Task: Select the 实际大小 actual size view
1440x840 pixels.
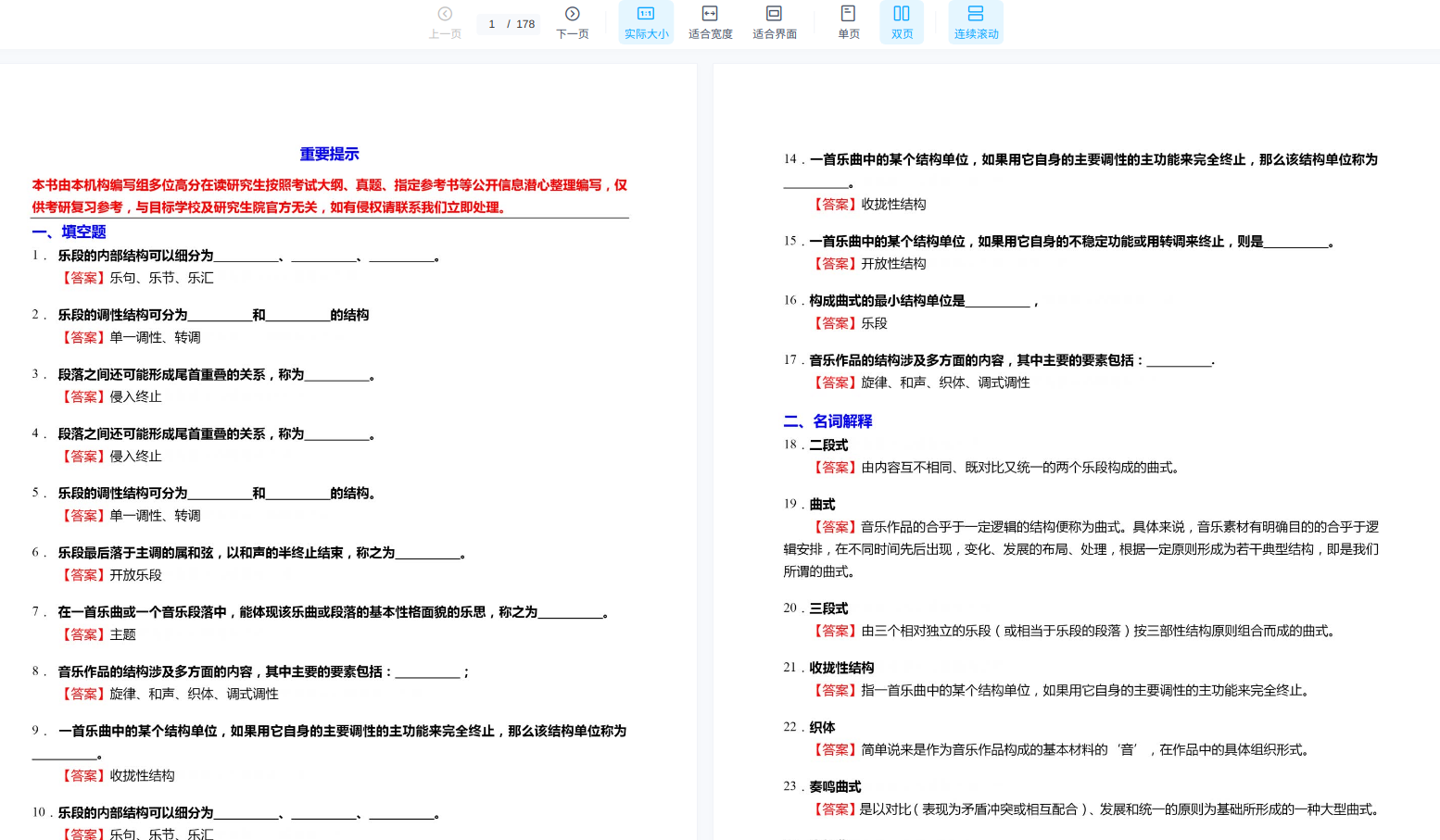Action: (x=646, y=22)
